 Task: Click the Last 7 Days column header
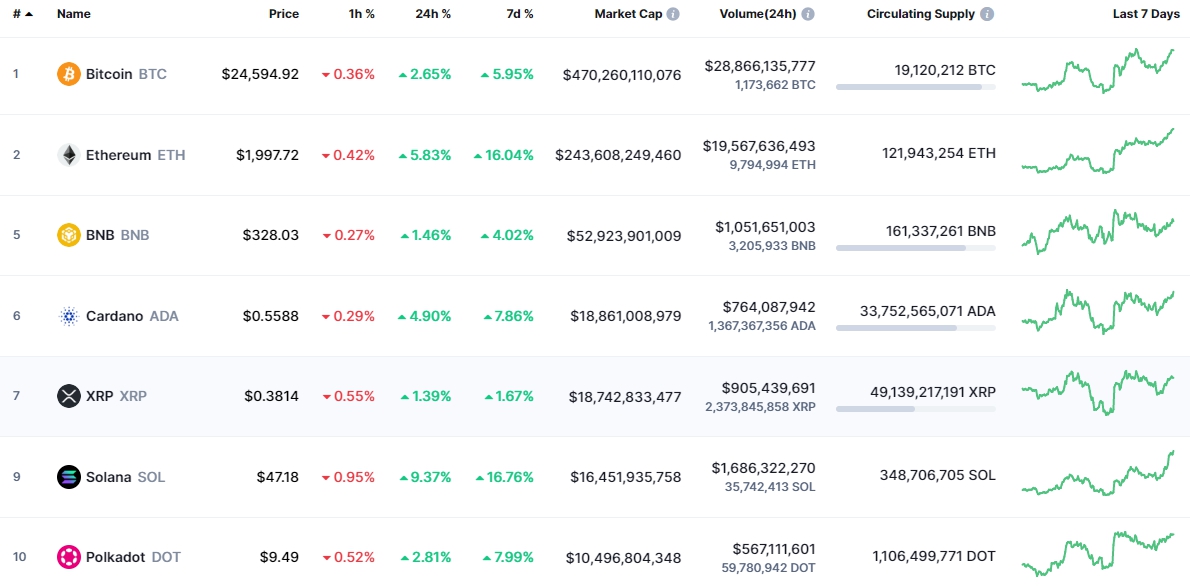[x=1146, y=14]
